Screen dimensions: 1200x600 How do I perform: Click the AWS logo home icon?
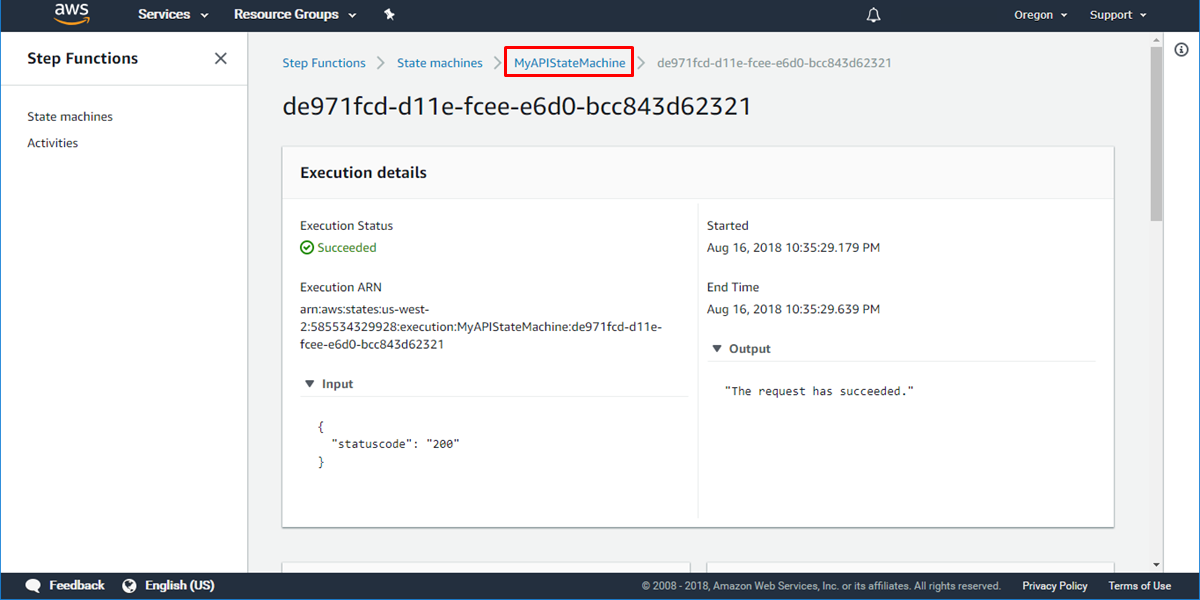tap(73, 14)
